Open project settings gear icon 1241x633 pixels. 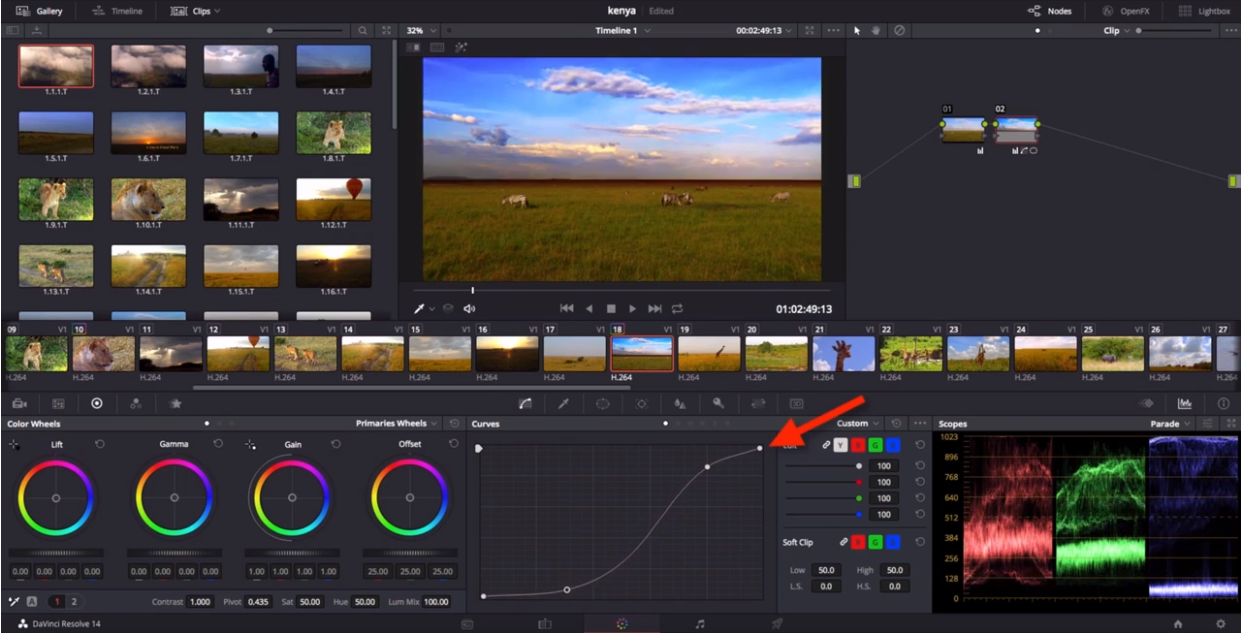[1220, 623]
